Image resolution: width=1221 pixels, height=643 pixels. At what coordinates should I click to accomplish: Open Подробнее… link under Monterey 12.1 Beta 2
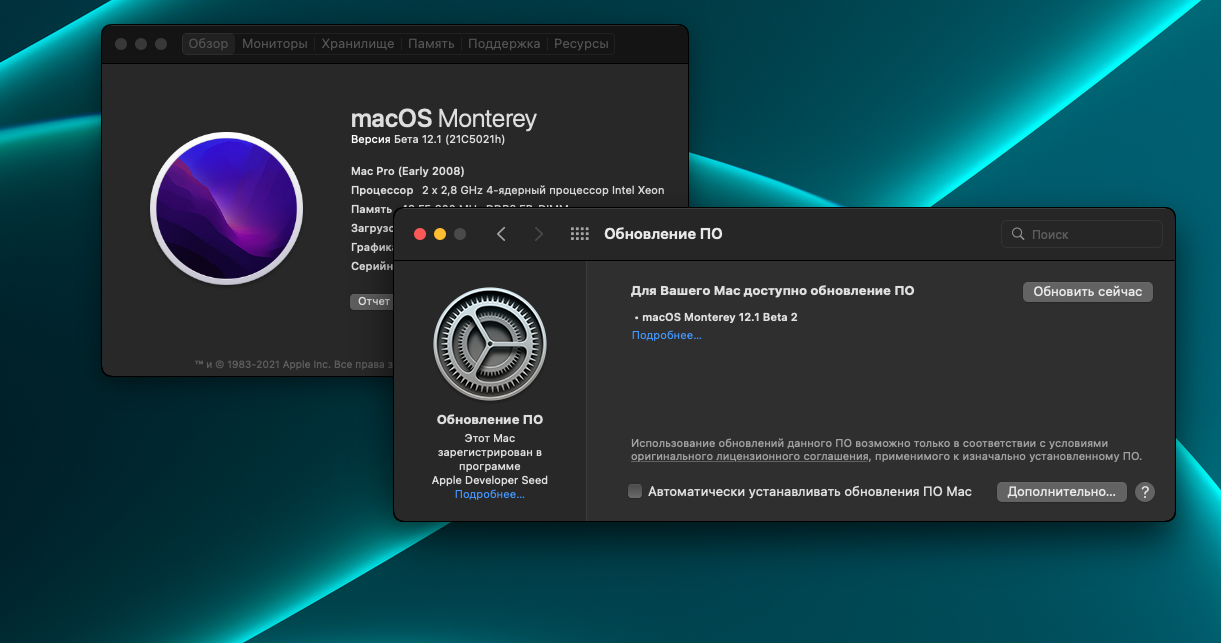667,336
